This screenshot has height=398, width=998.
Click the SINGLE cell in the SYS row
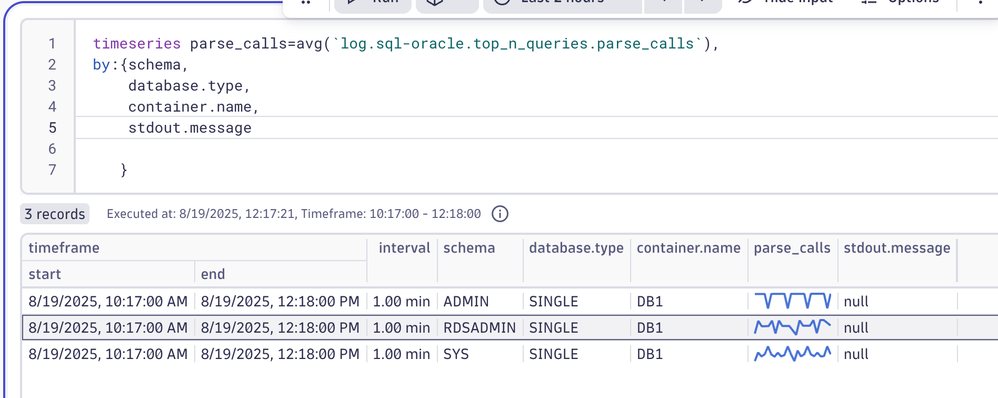[577, 353]
